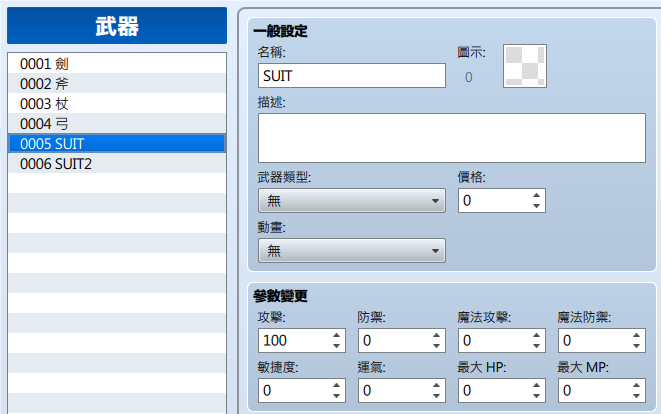Decrease 防禦 defense with down arrow
This screenshot has width=661, height=414.
tap(436, 346)
